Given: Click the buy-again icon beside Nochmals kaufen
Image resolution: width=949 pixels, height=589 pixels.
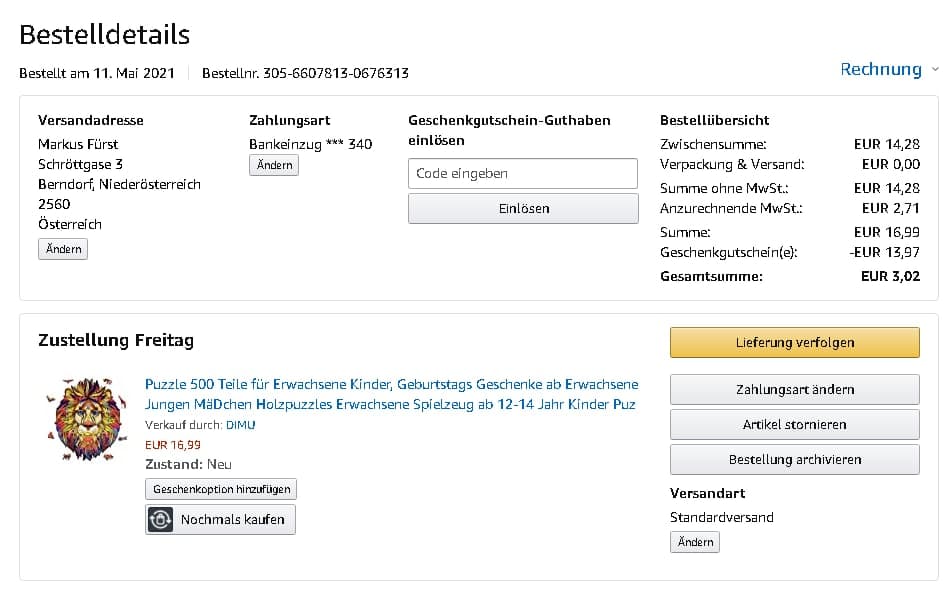Looking at the screenshot, I should [x=161, y=520].
